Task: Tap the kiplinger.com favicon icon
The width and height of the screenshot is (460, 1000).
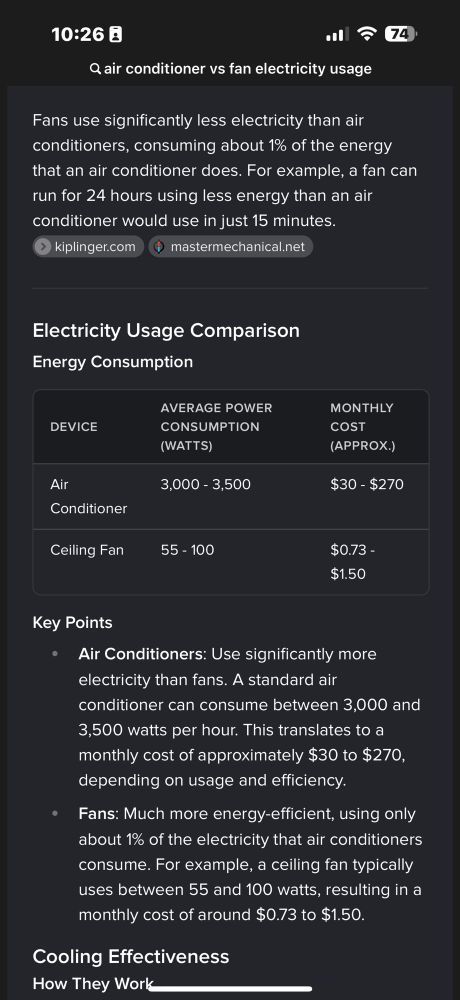Action: tap(43, 247)
